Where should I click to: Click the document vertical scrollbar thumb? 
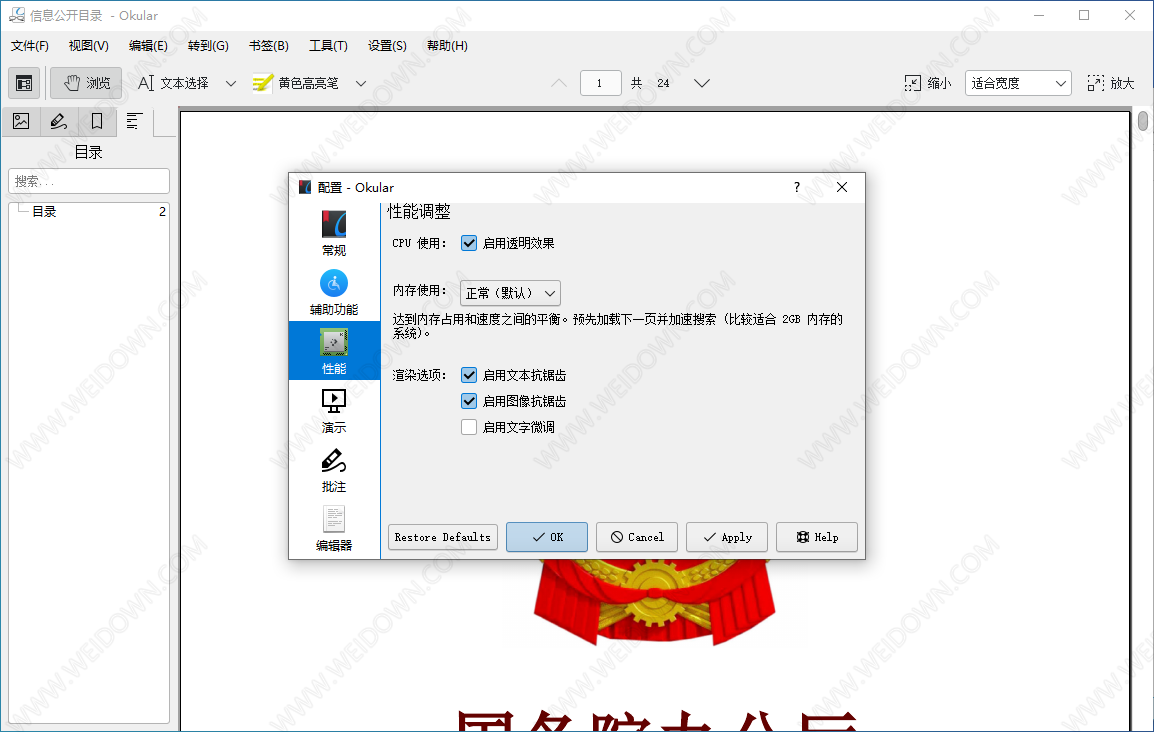point(1143,120)
